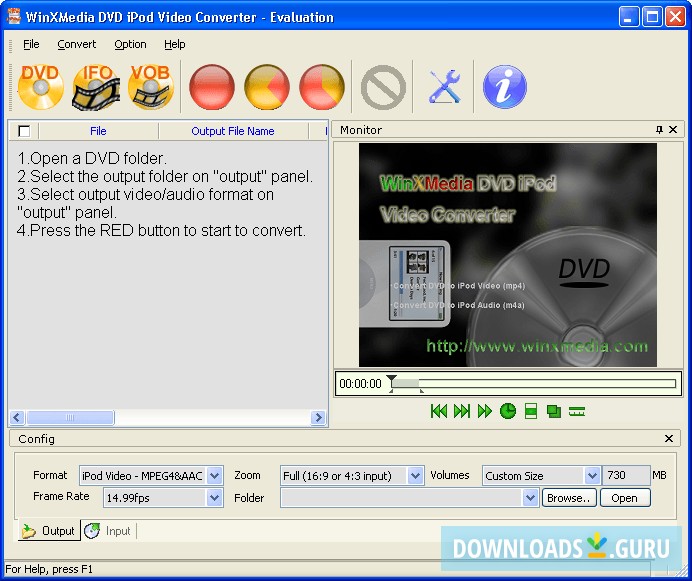
Task: Open settings via wrench and screwdriver icon
Action: (x=444, y=87)
